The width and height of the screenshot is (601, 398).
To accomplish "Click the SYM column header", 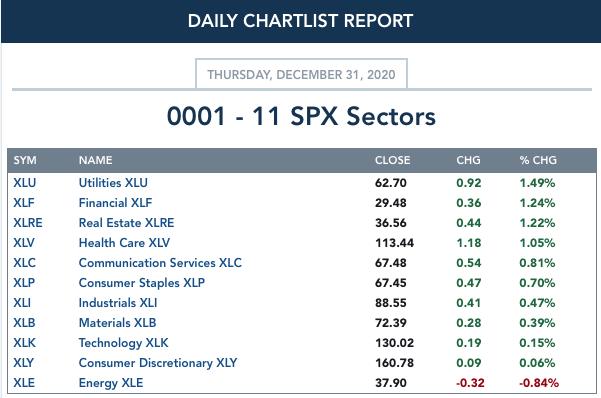I will pyautogui.click(x=25, y=160).
